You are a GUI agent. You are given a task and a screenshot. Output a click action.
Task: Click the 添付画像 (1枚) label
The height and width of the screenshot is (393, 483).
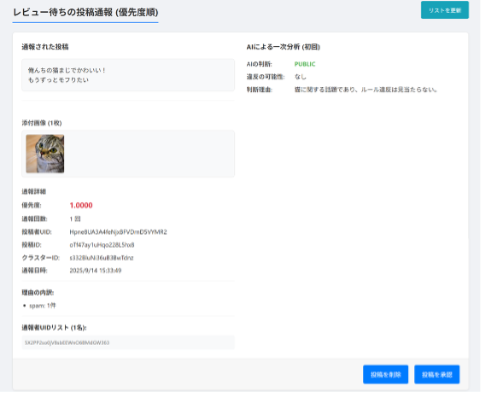point(42,123)
